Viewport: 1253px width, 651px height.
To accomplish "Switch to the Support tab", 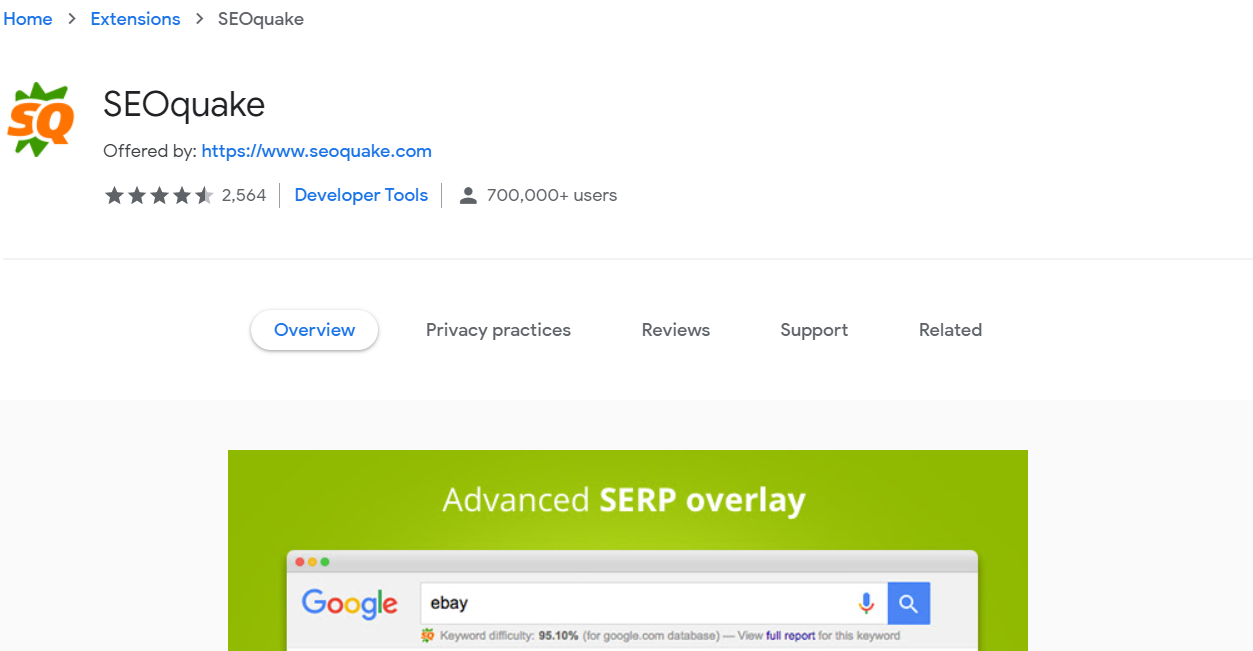I will tap(814, 330).
